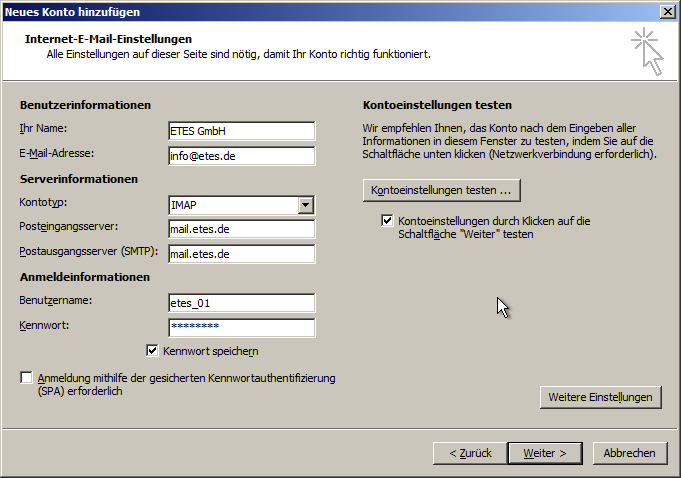Click the 'Kontotyp:' label

click(x=43, y=202)
